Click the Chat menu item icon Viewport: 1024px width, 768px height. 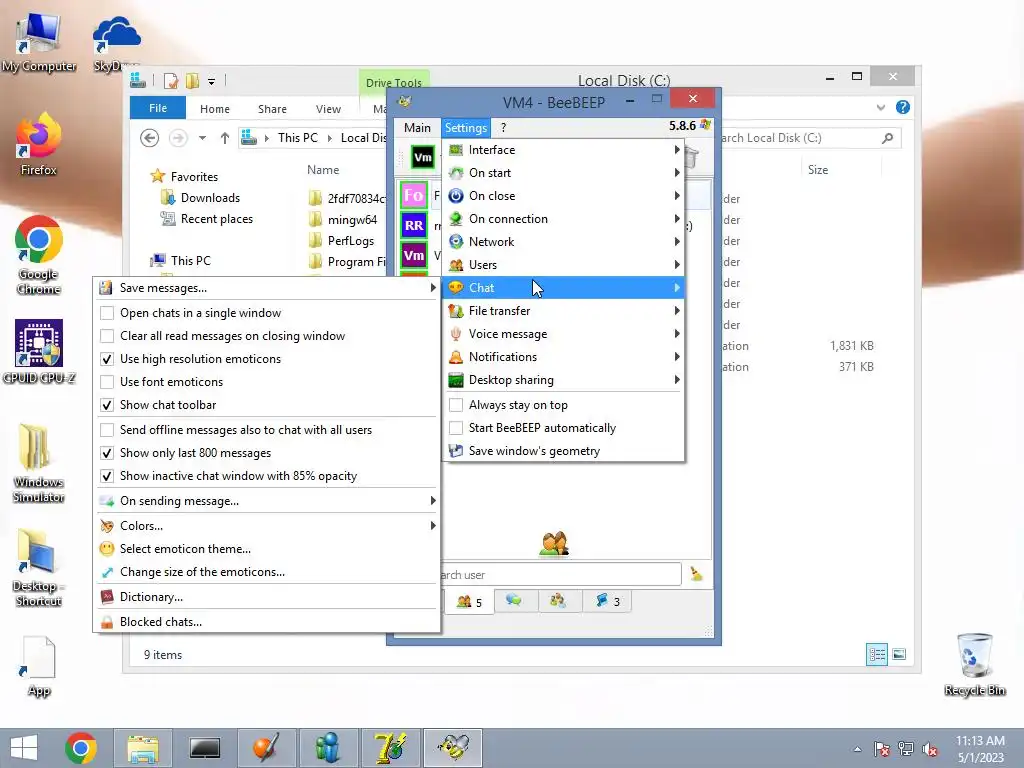tap(456, 287)
